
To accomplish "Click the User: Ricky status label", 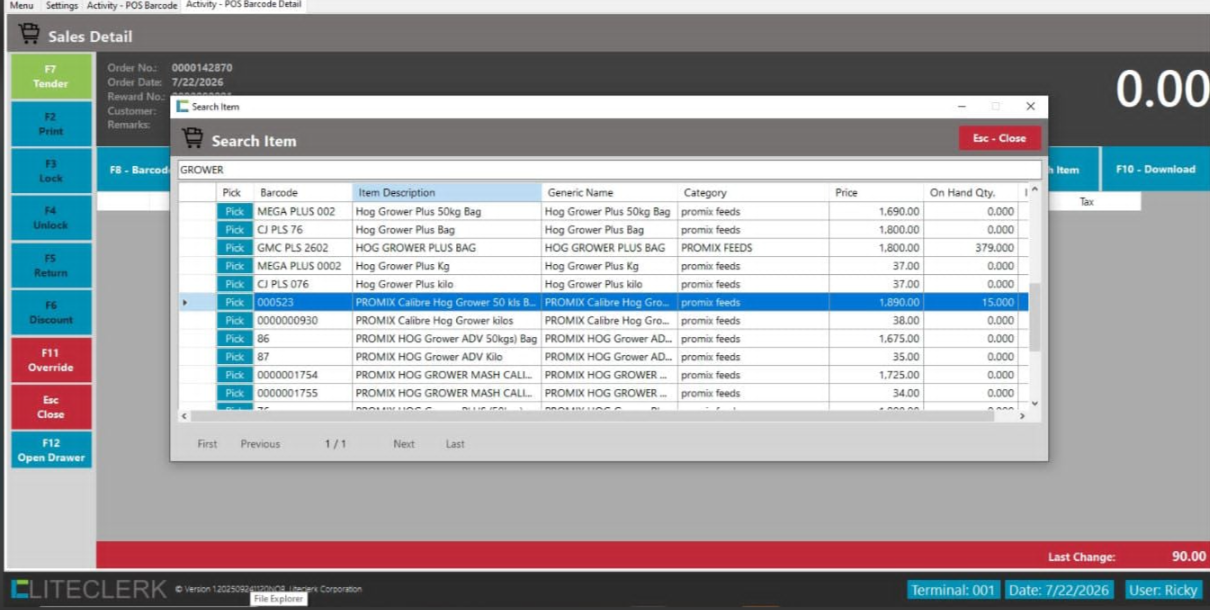I will [x=1163, y=590].
